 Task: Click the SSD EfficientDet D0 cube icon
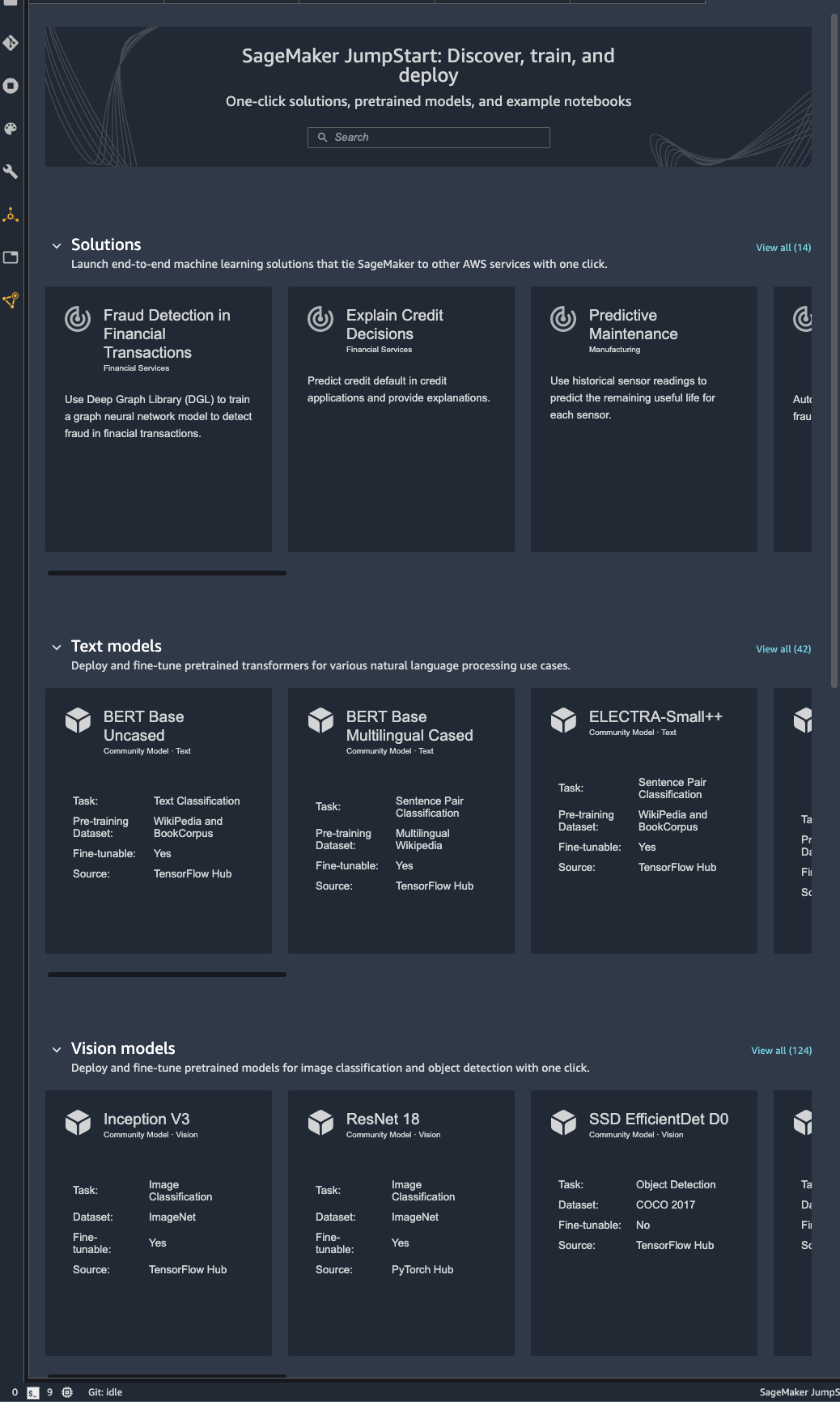[563, 1123]
